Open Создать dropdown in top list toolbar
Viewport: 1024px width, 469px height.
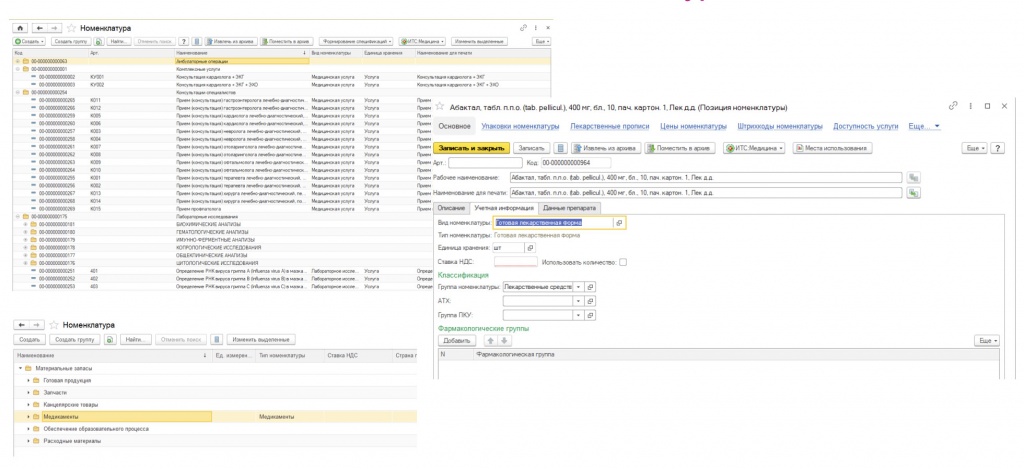pyautogui.click(x=29, y=41)
